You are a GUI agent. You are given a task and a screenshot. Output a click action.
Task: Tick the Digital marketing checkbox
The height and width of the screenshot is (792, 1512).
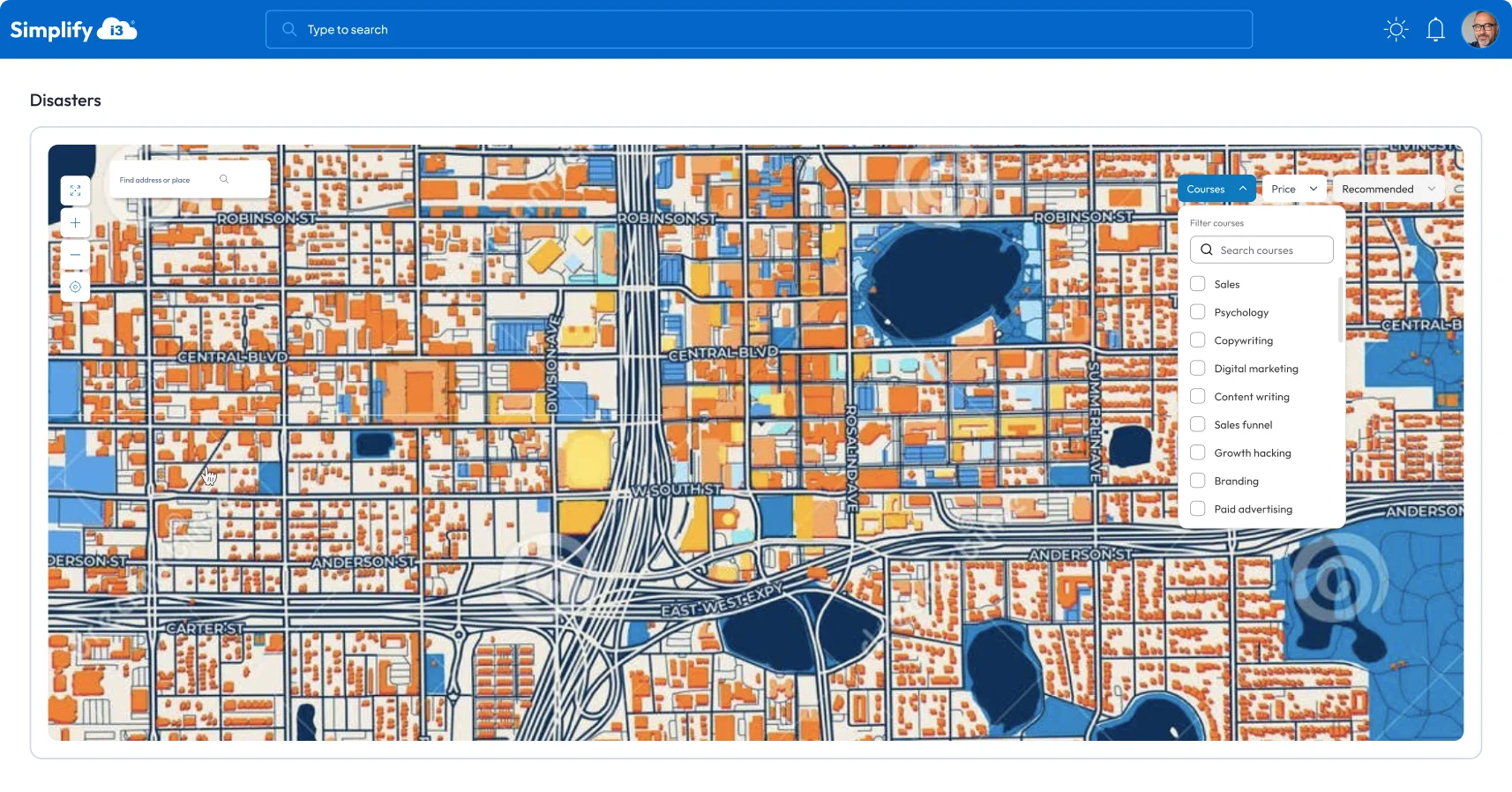1198,369
